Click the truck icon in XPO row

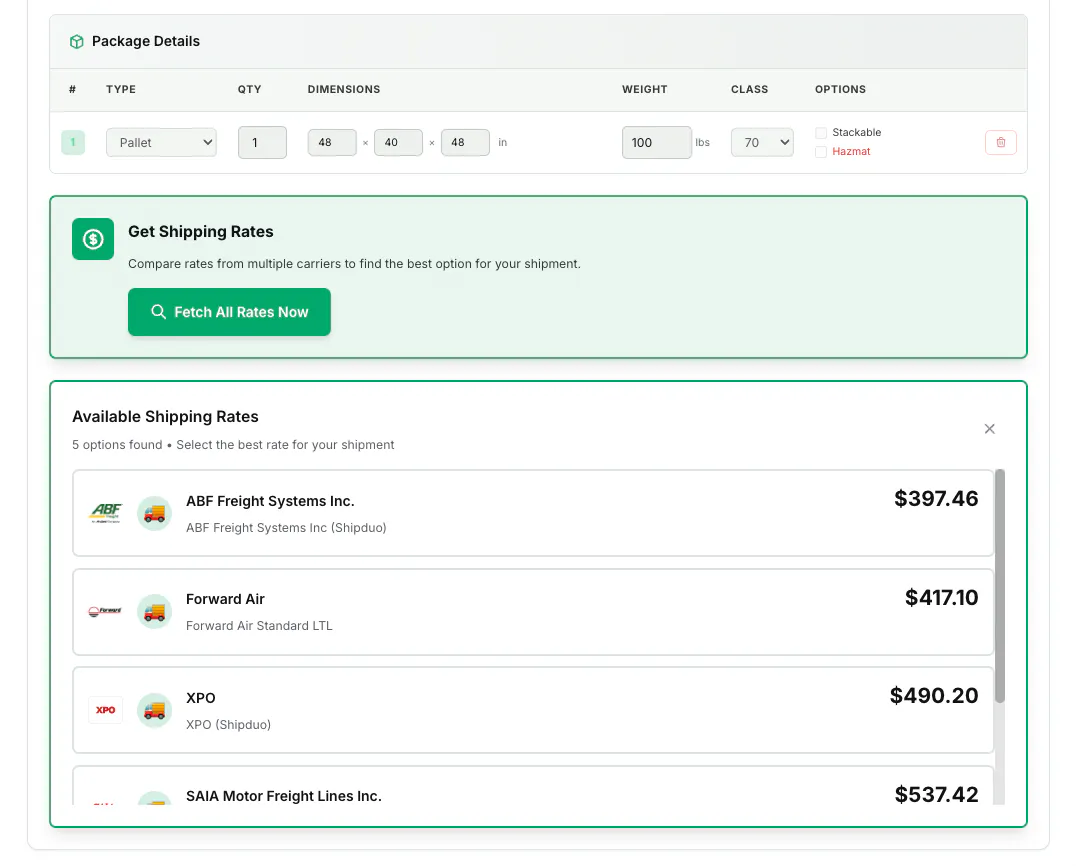point(154,710)
